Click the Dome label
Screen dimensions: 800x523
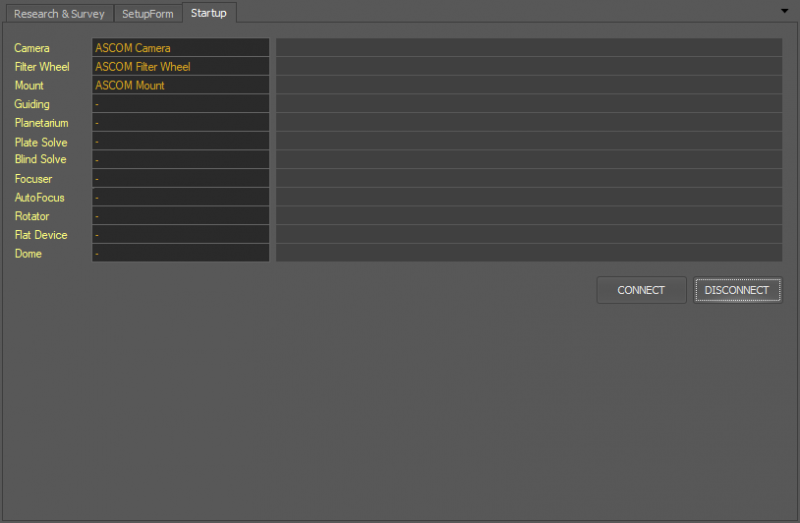pyautogui.click(x=28, y=254)
